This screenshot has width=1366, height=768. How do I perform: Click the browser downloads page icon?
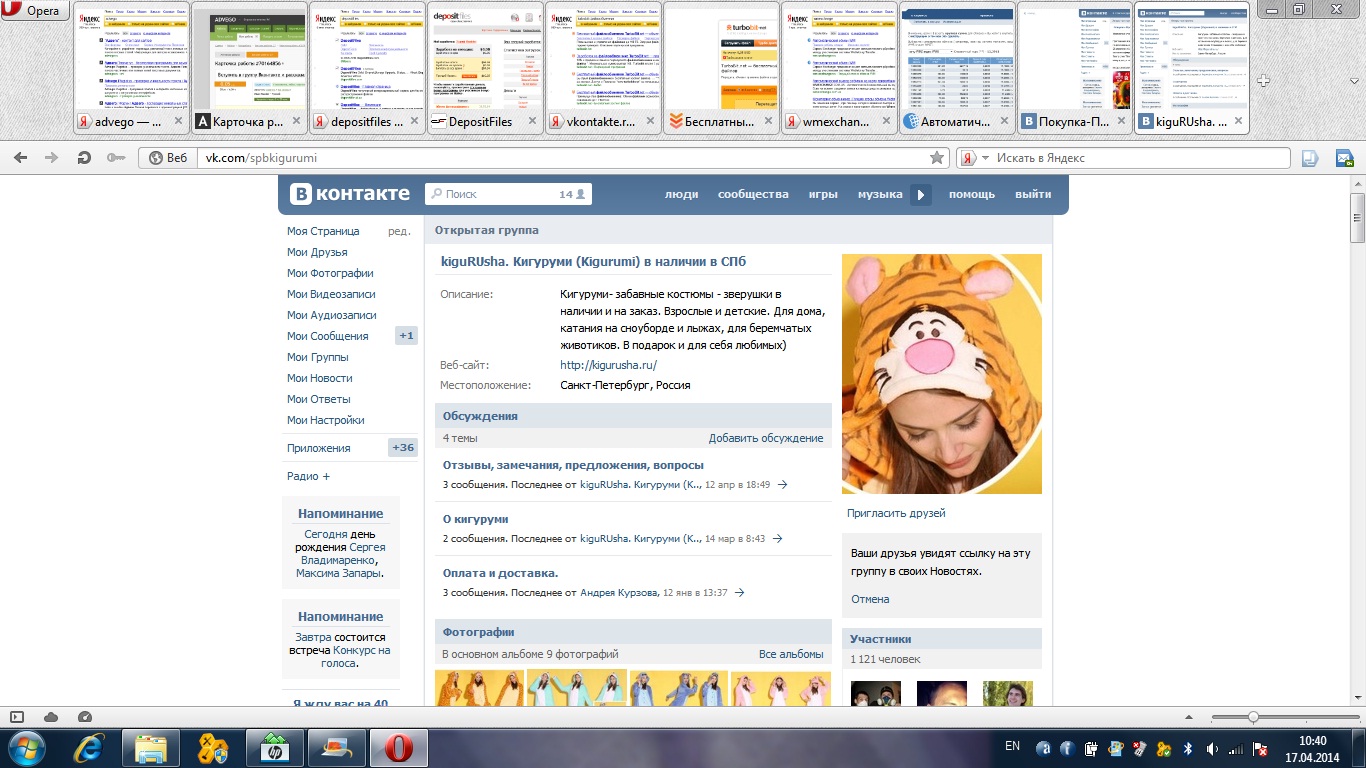1310,157
